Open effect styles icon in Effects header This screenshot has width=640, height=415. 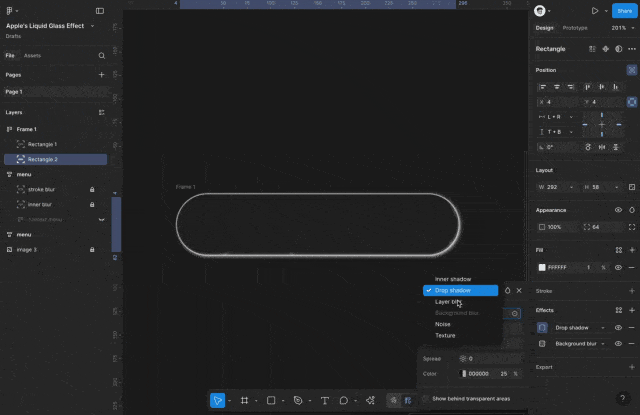(x=619, y=311)
